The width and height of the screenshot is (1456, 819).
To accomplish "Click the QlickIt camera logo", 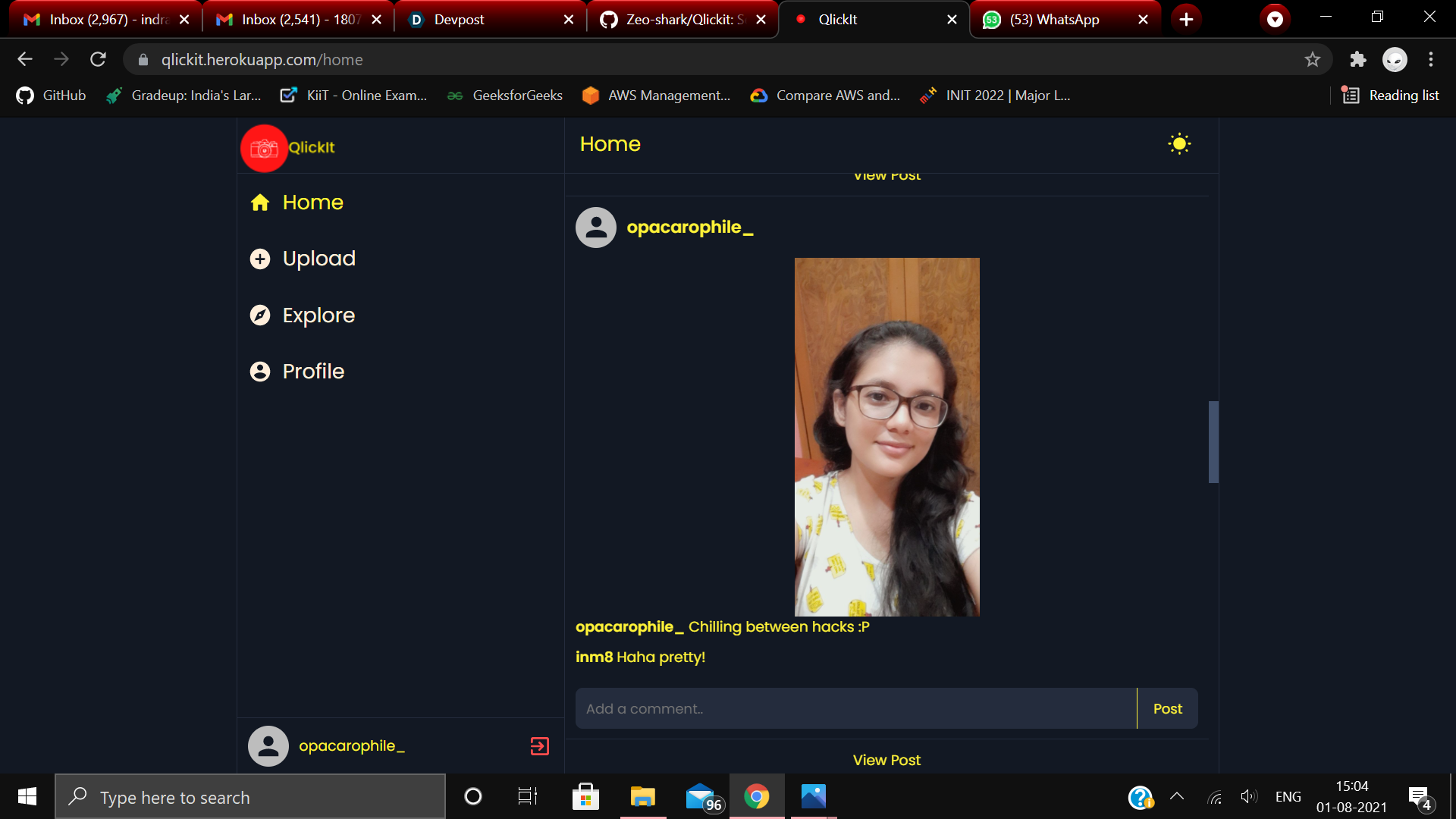I will point(264,149).
